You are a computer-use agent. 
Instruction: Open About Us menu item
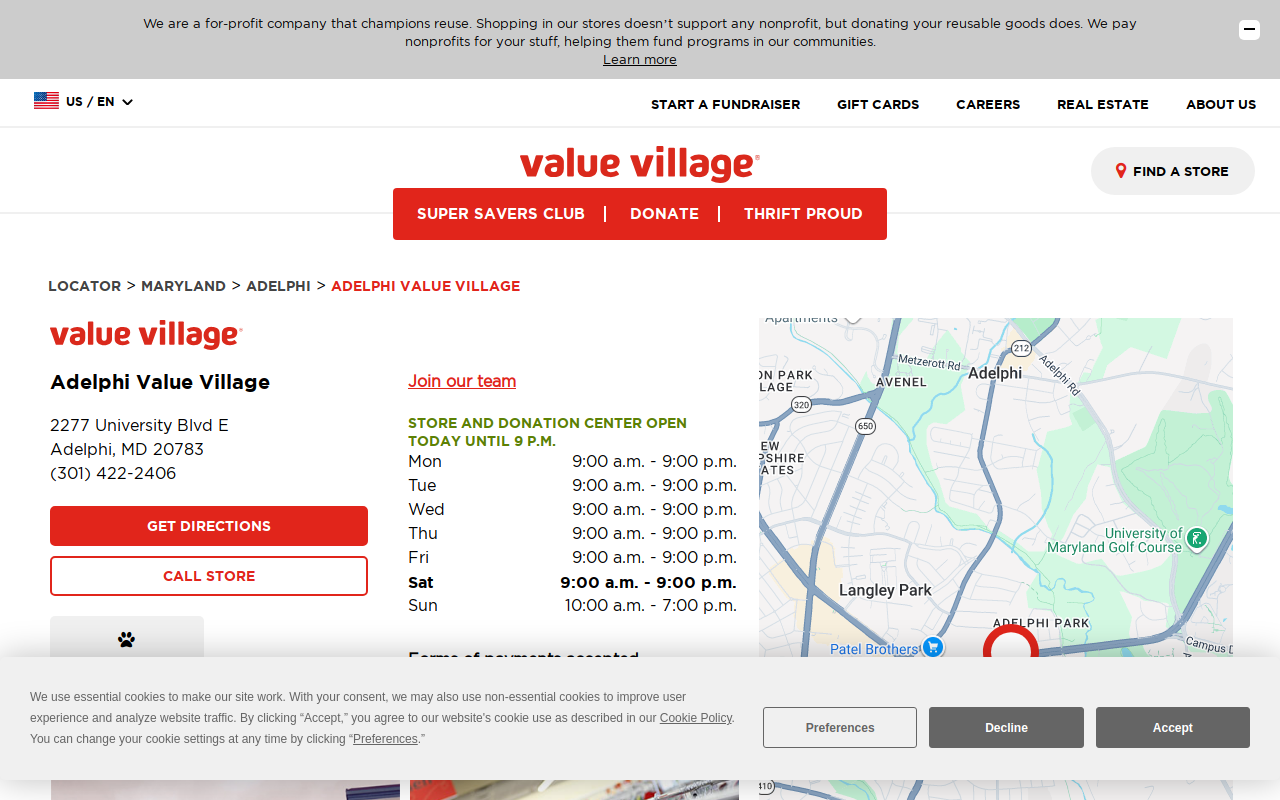click(x=1221, y=104)
